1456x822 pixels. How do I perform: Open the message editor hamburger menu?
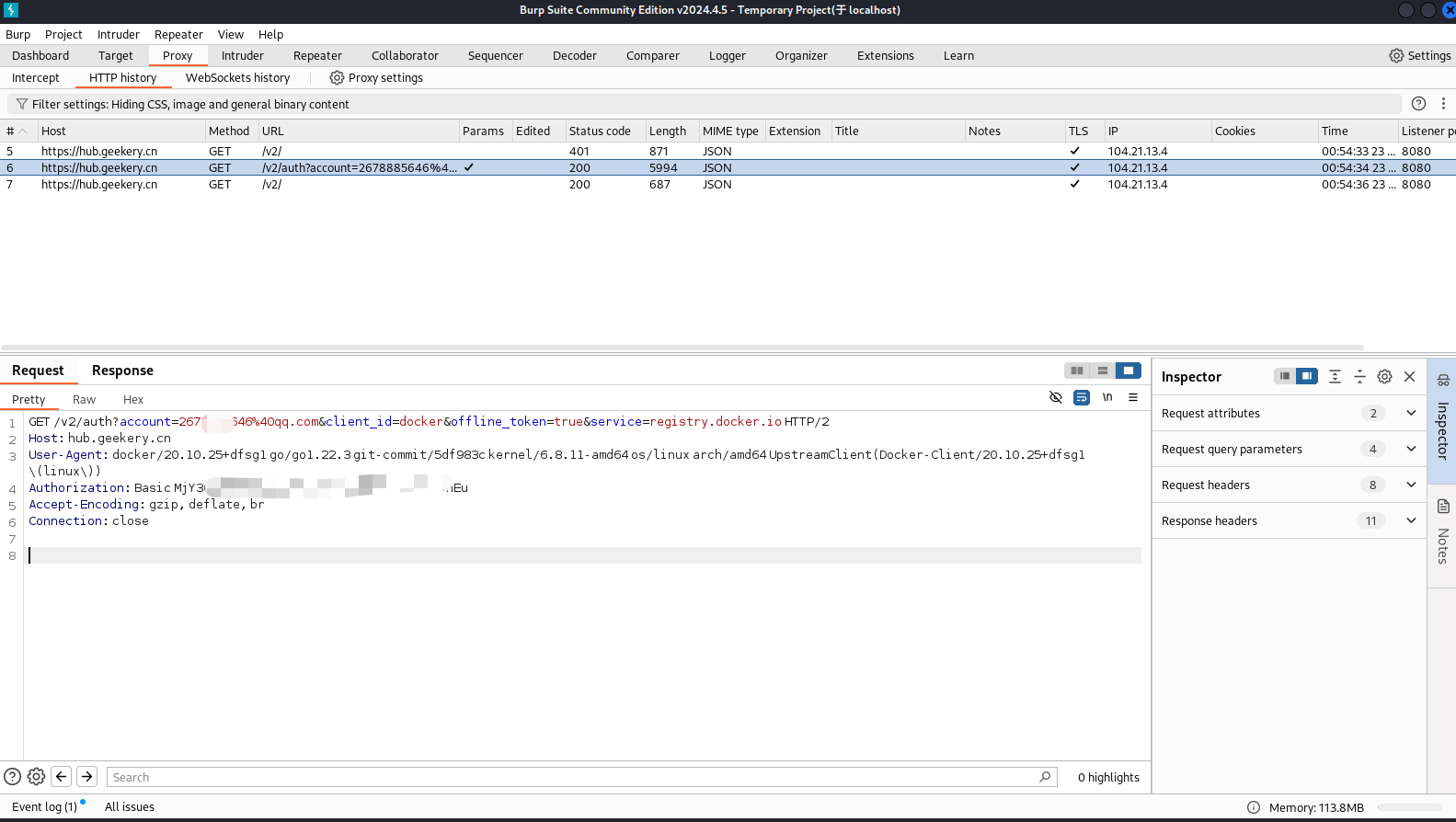[x=1133, y=397]
